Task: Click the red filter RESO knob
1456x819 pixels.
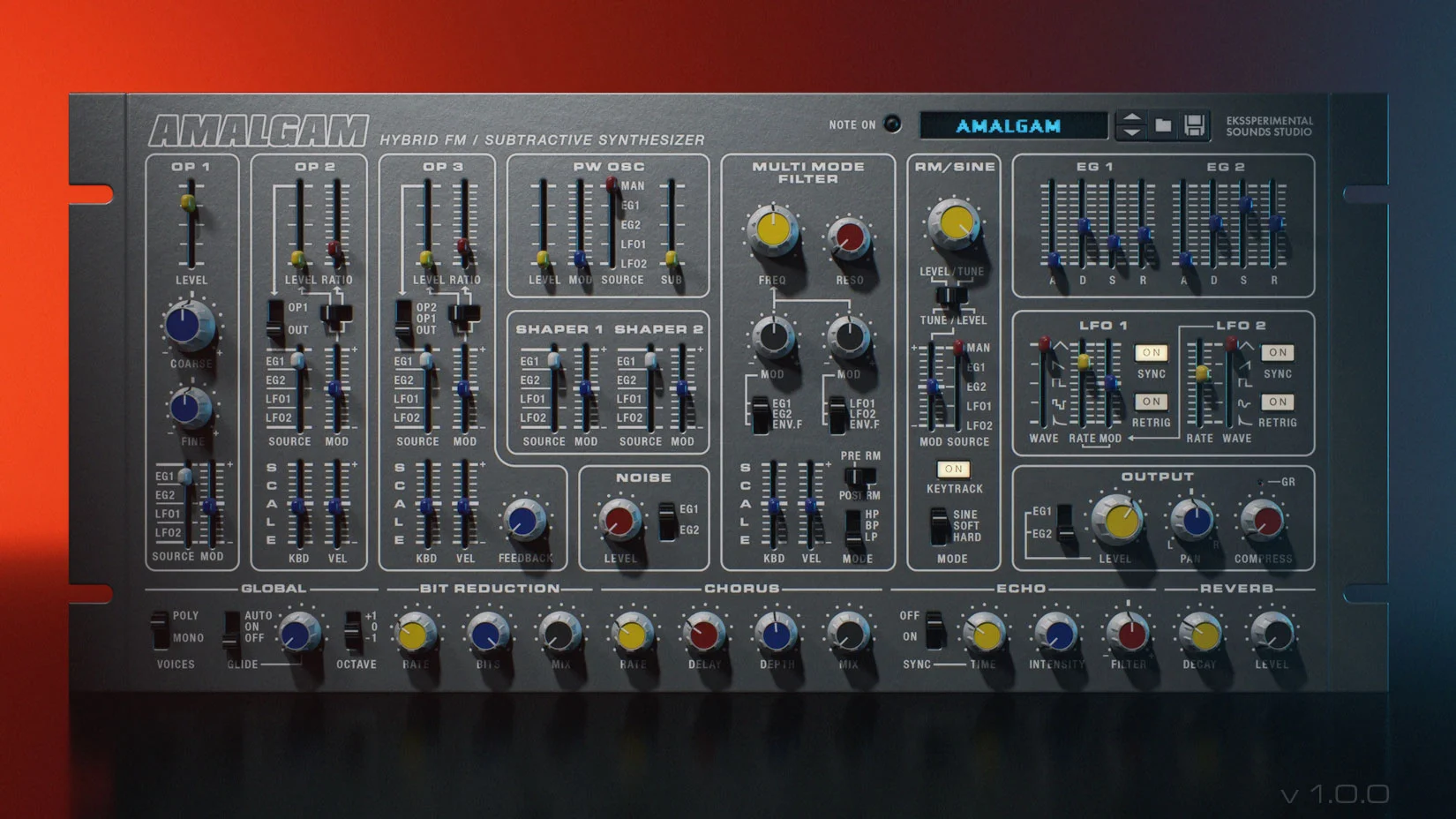Action: click(x=849, y=237)
